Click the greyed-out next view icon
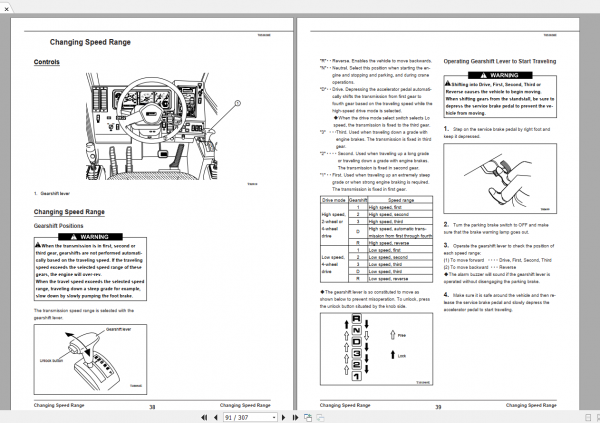600x423 pixels. pos(320,417)
